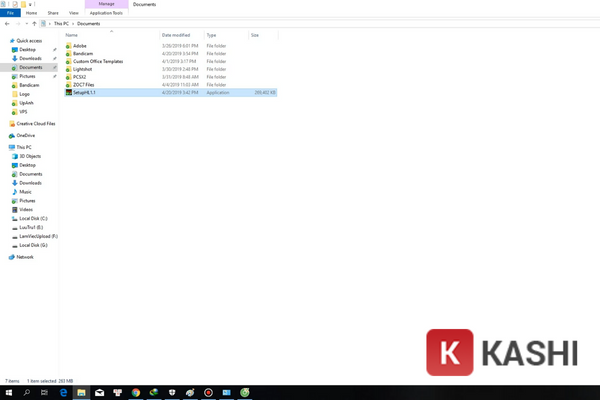Click the OneDrive cloud icon in sidebar
Viewport: 600px width, 400px height.
[x=11, y=135]
